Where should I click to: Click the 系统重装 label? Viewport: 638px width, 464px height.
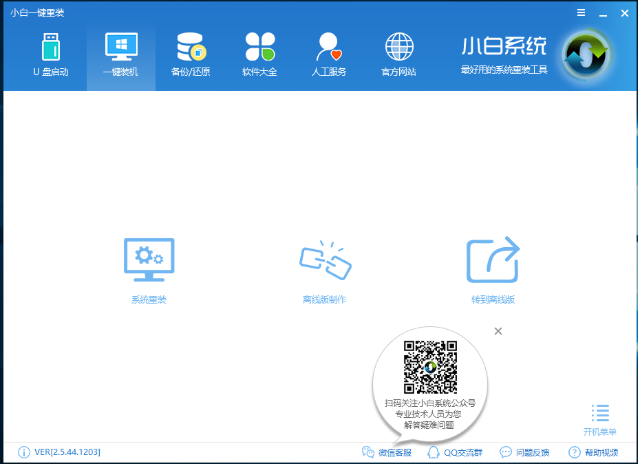[149, 300]
